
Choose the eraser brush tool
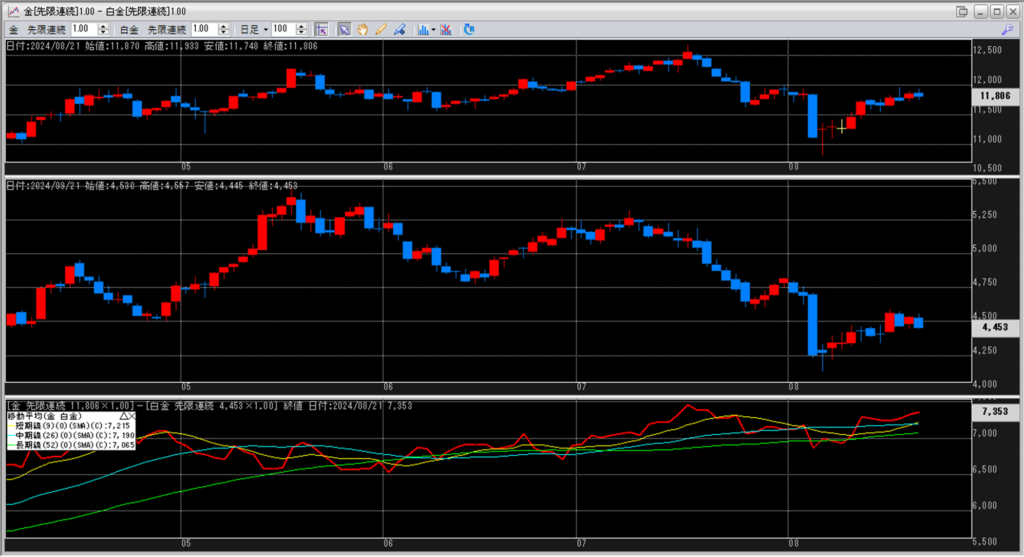[x=399, y=29]
